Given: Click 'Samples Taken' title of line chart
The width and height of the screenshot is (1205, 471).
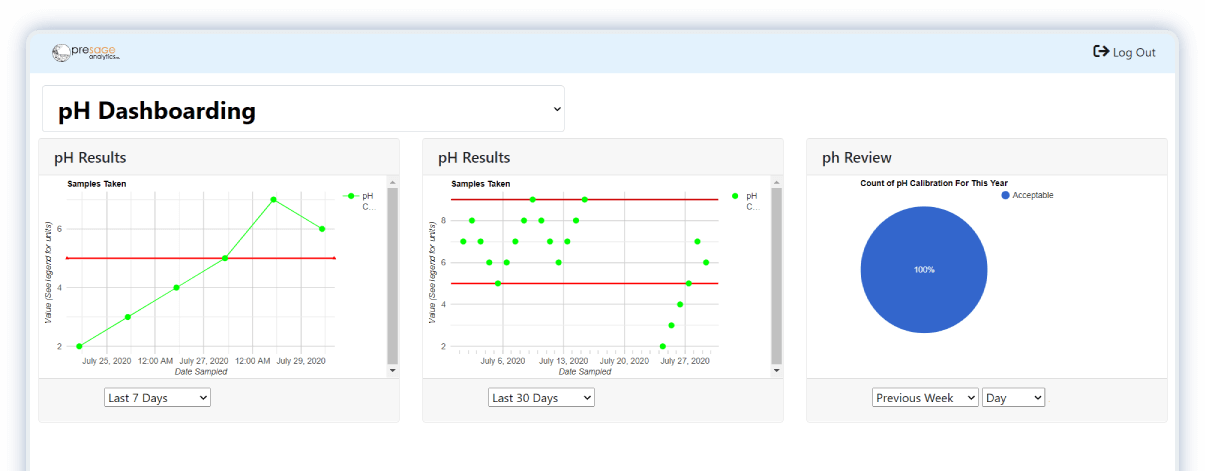Looking at the screenshot, I should (97, 184).
